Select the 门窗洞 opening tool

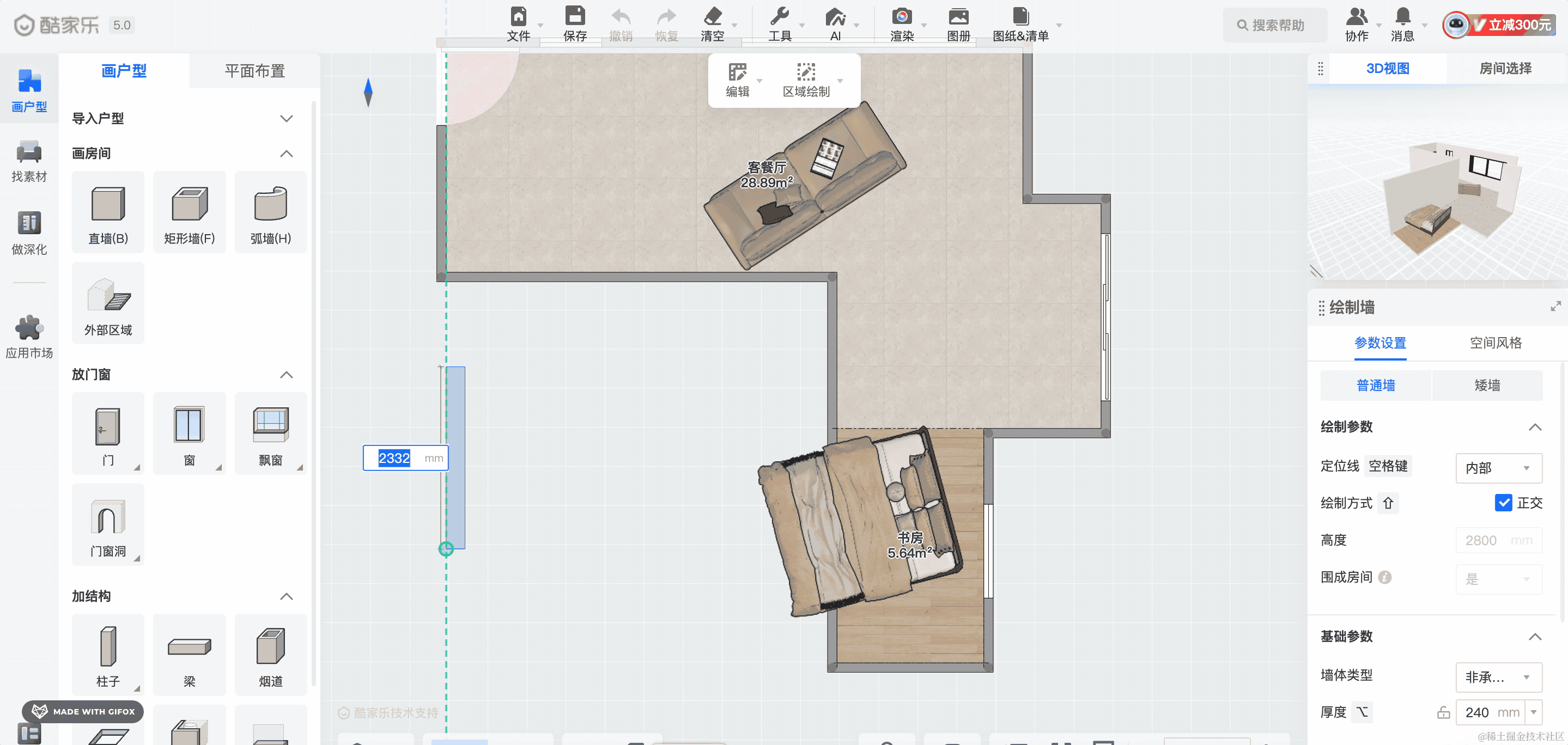(x=108, y=524)
